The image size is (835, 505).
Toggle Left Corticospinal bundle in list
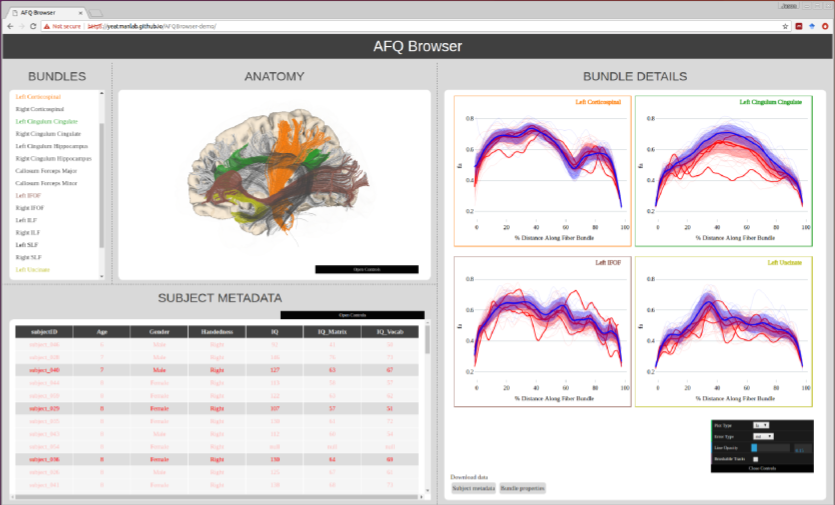tap(37, 97)
